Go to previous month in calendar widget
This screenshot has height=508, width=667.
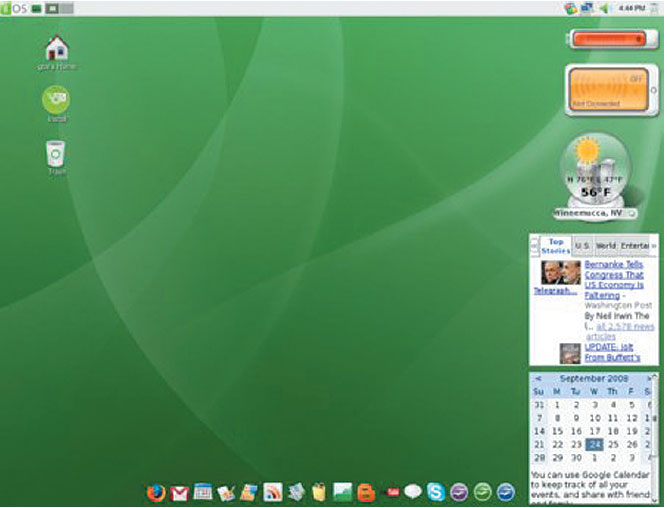point(538,379)
